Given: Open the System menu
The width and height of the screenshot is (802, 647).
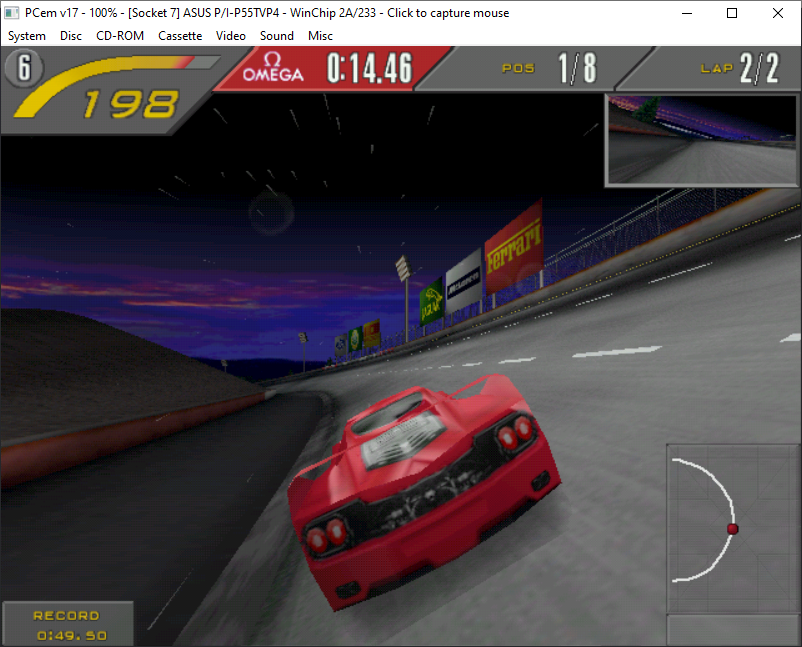Looking at the screenshot, I should 27,36.
